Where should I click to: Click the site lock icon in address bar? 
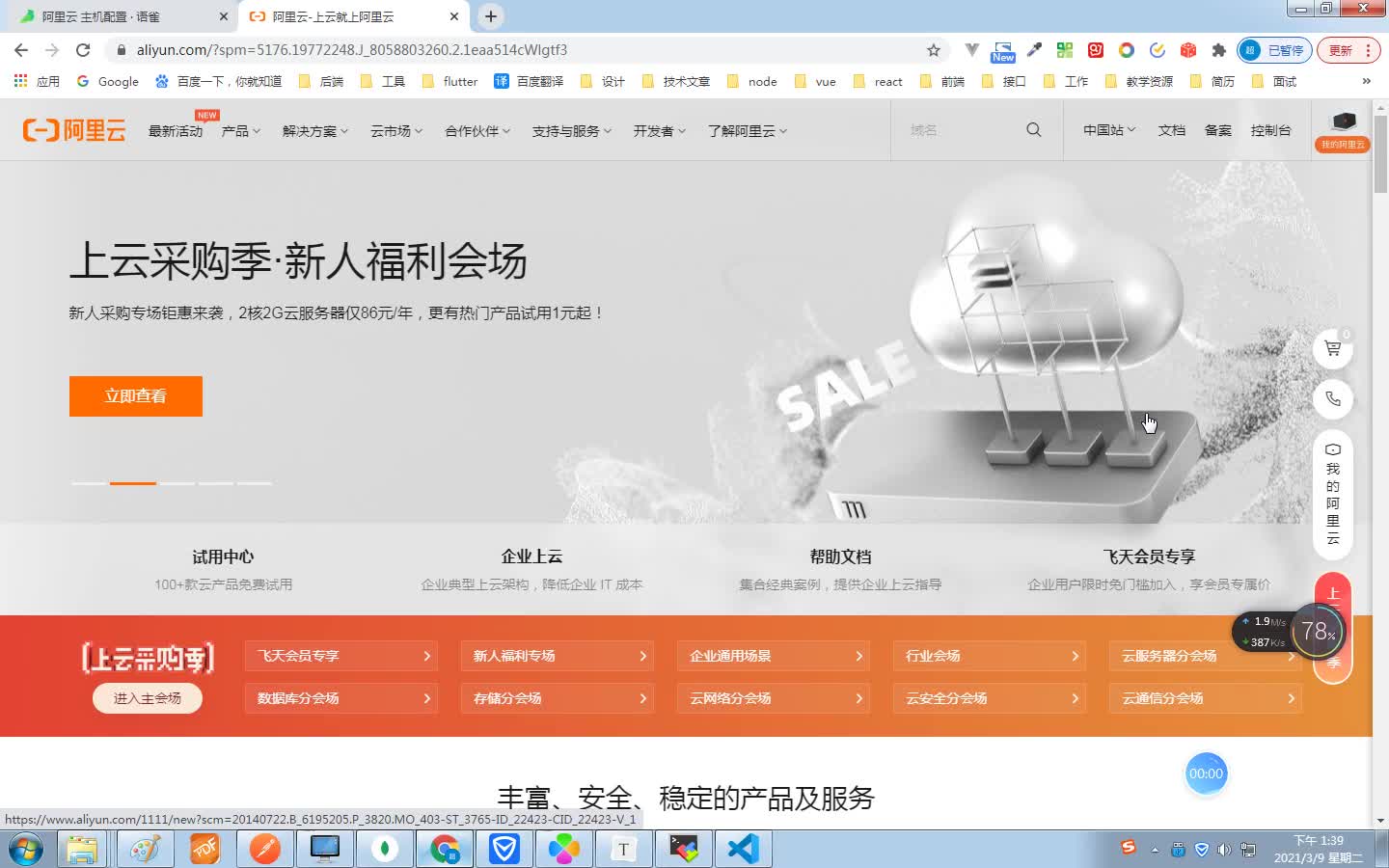121,50
